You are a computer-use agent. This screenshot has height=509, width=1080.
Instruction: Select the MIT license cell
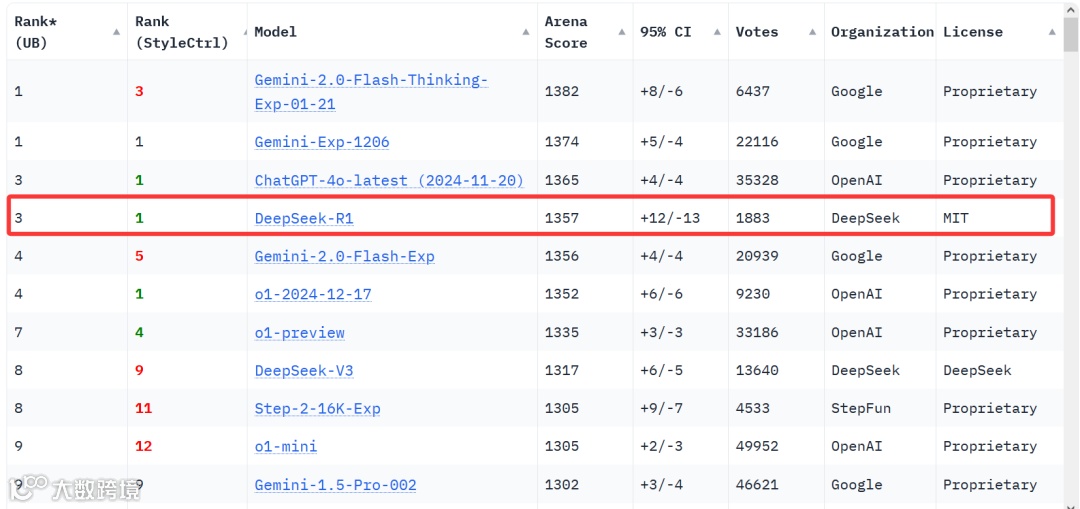click(x=956, y=218)
